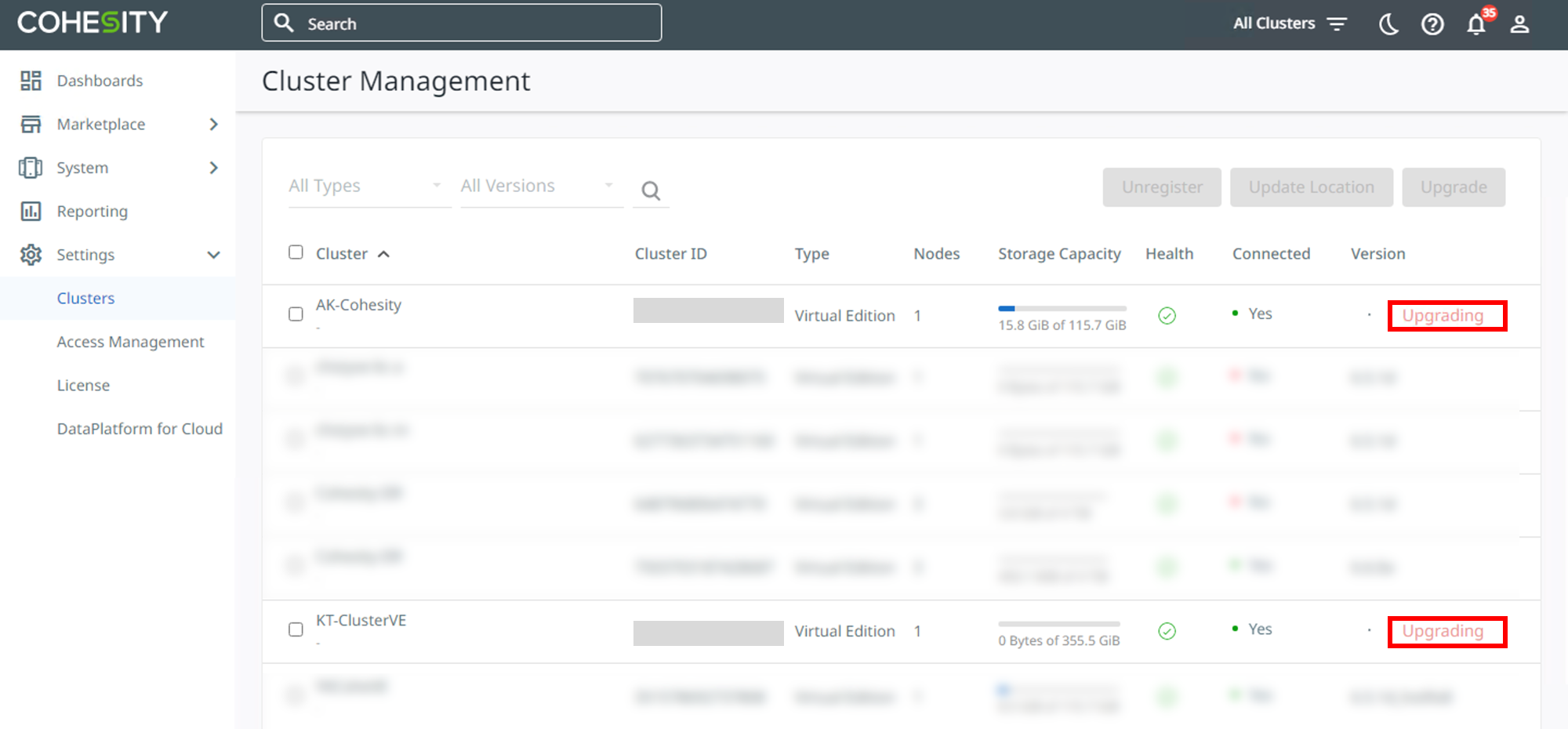Click Connected 'Yes' for KT-ClusterVE
This screenshot has width=1568, height=729.
1260,629
